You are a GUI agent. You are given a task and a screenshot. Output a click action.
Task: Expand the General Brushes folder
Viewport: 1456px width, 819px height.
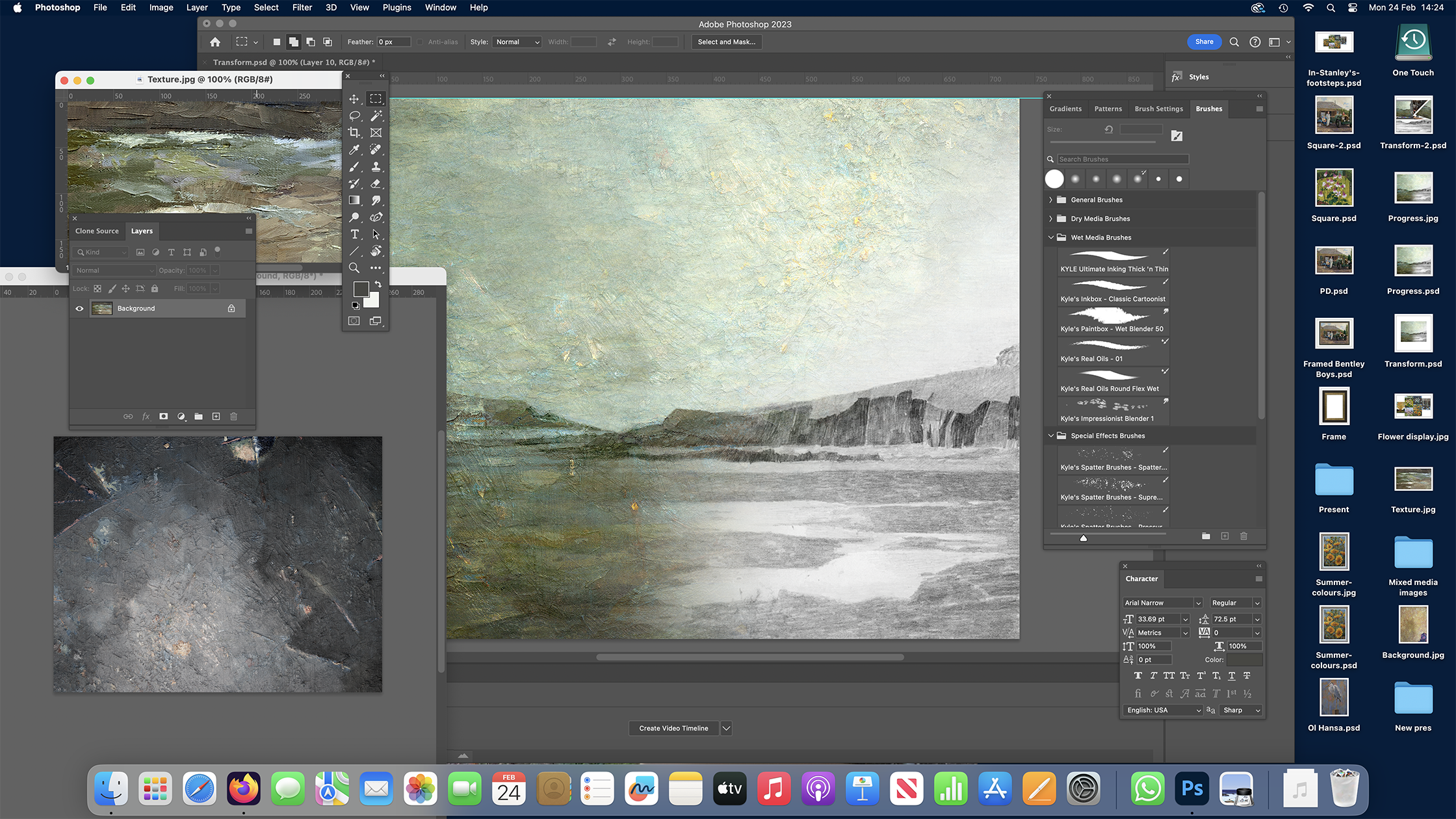point(1050,200)
